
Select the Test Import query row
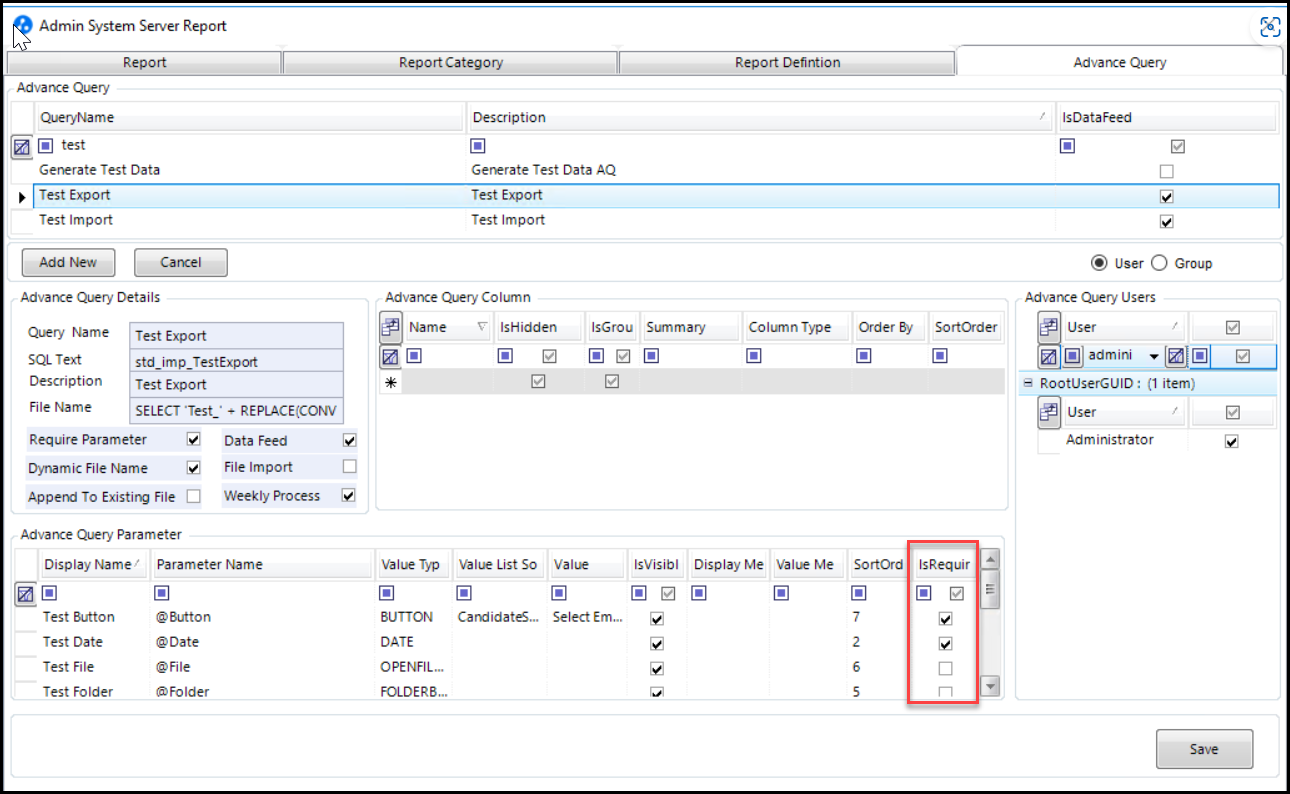[657, 220]
